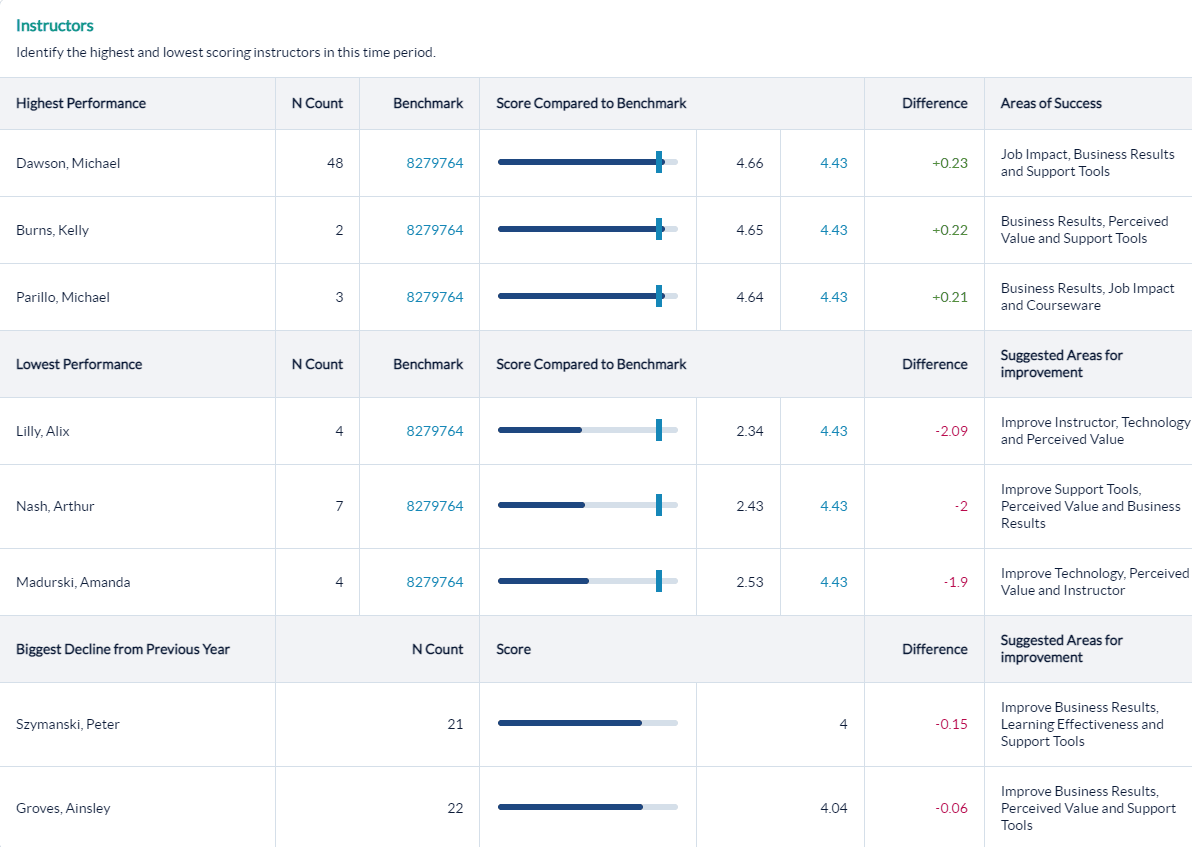1192x847 pixels.
Task: Open benchmark 8279764 for Parillo, Michael
Action: coord(434,297)
